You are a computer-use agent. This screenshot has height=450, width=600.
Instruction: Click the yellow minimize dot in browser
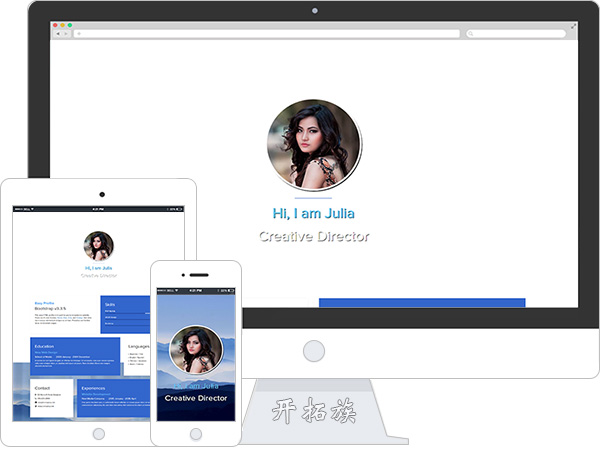tap(62, 25)
